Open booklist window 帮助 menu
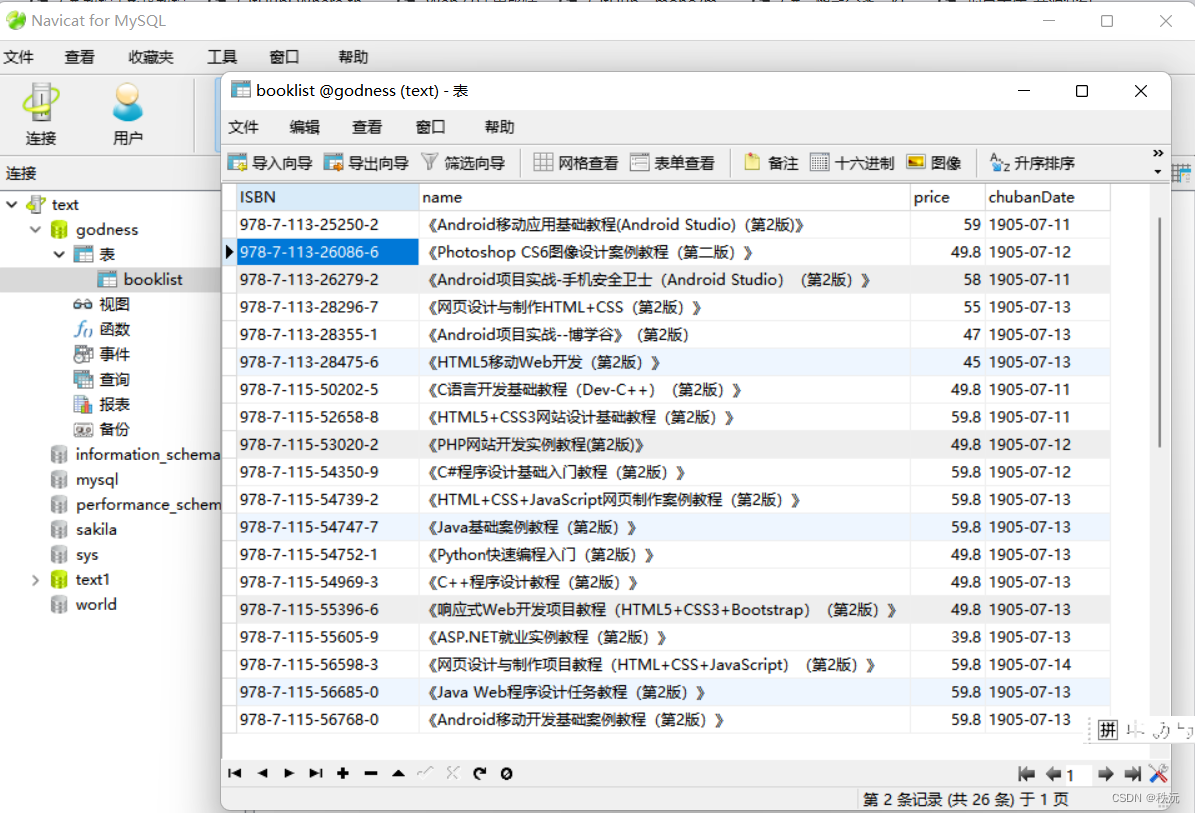The width and height of the screenshot is (1195, 813). point(499,127)
